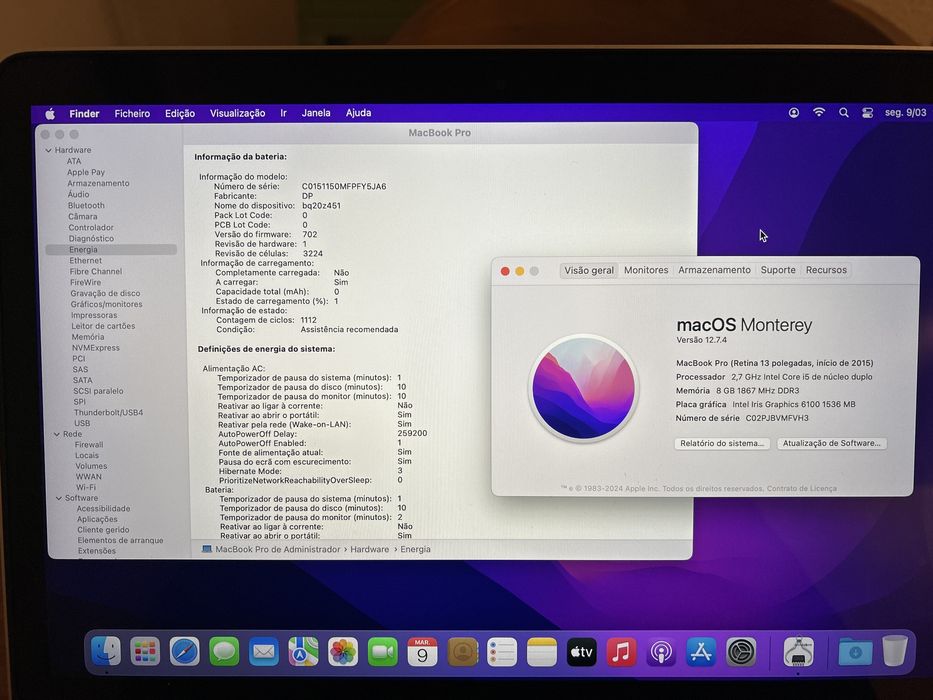Open Launchpad in the dock
This screenshot has height=700, width=933.
tap(145, 651)
